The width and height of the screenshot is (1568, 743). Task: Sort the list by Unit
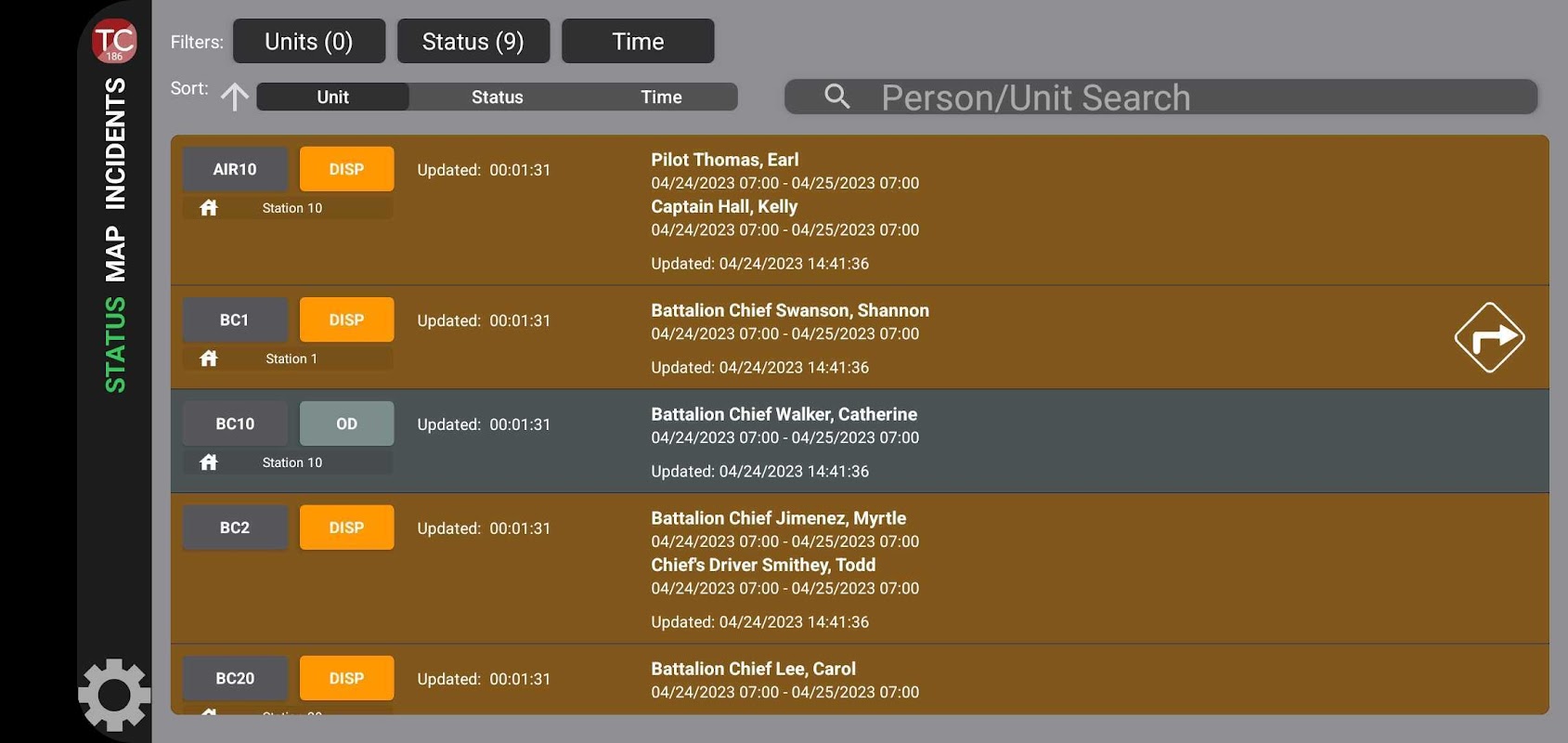click(332, 97)
